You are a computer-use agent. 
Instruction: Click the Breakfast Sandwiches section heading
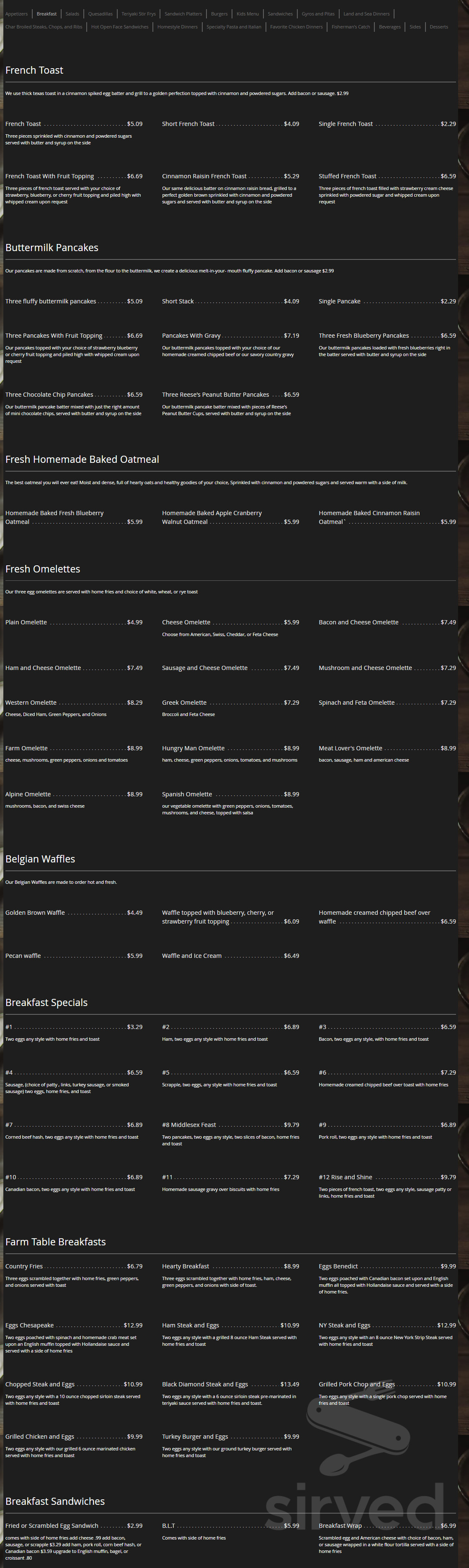55,1501
